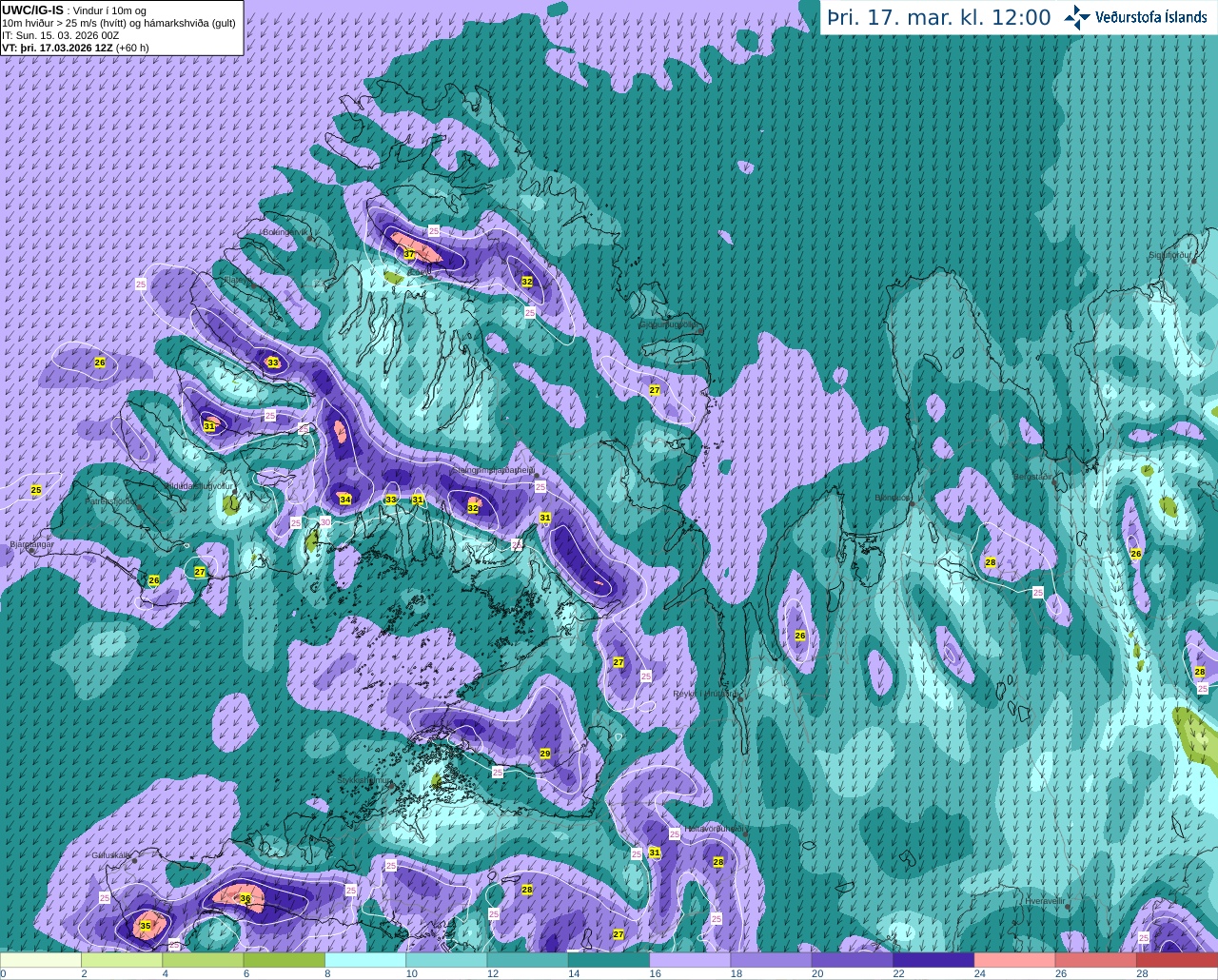Click the 28 gust marker south of Blönduós
The width and height of the screenshot is (1218, 980).
coord(990,562)
